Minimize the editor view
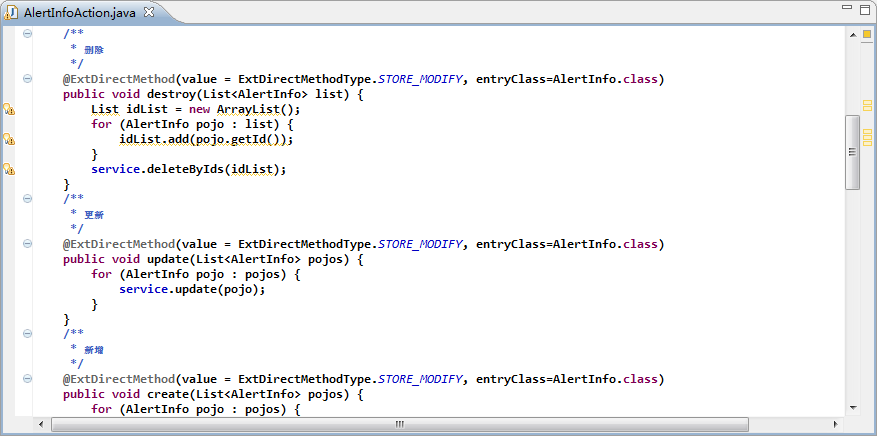The width and height of the screenshot is (877, 436). [x=847, y=8]
